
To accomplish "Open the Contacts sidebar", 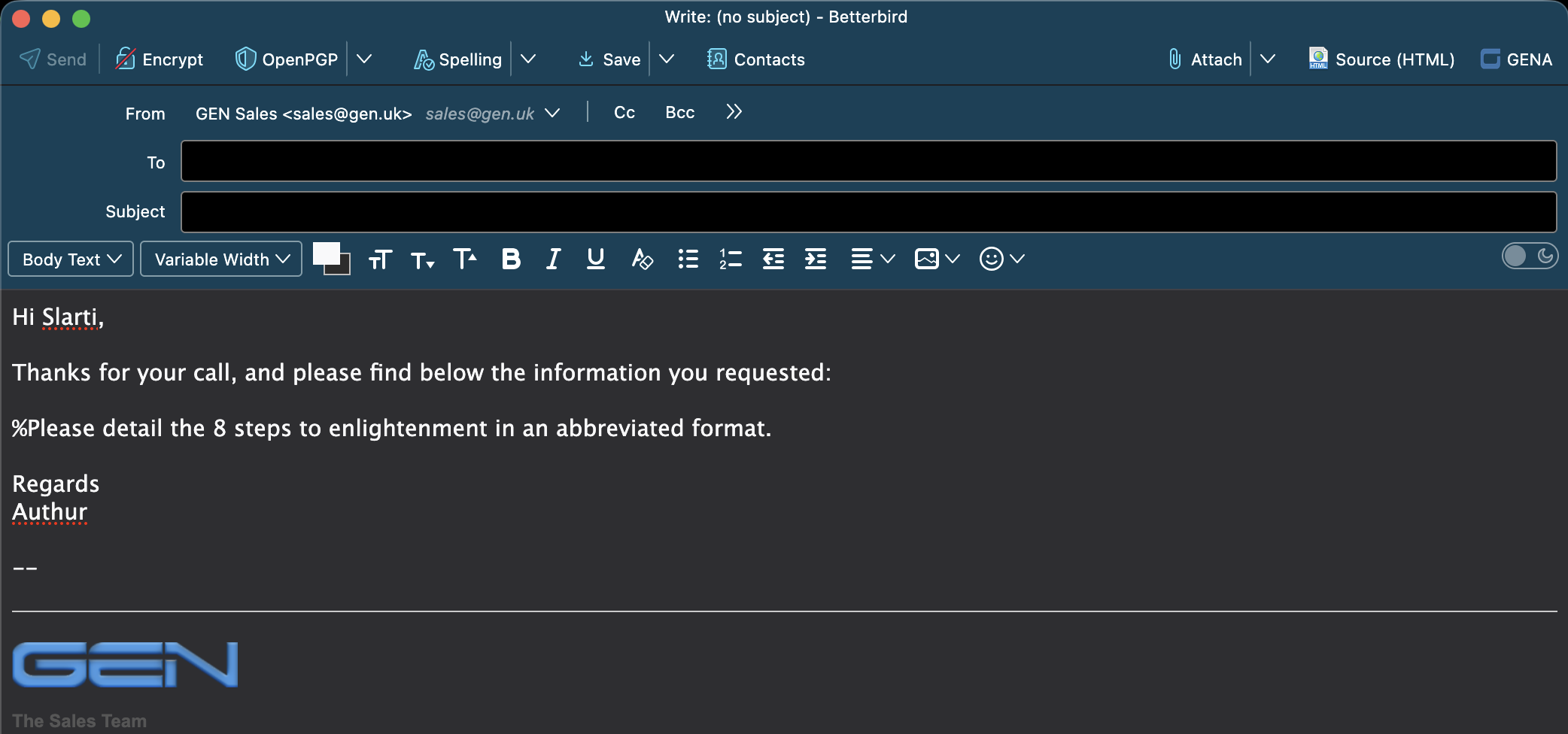I will (755, 59).
